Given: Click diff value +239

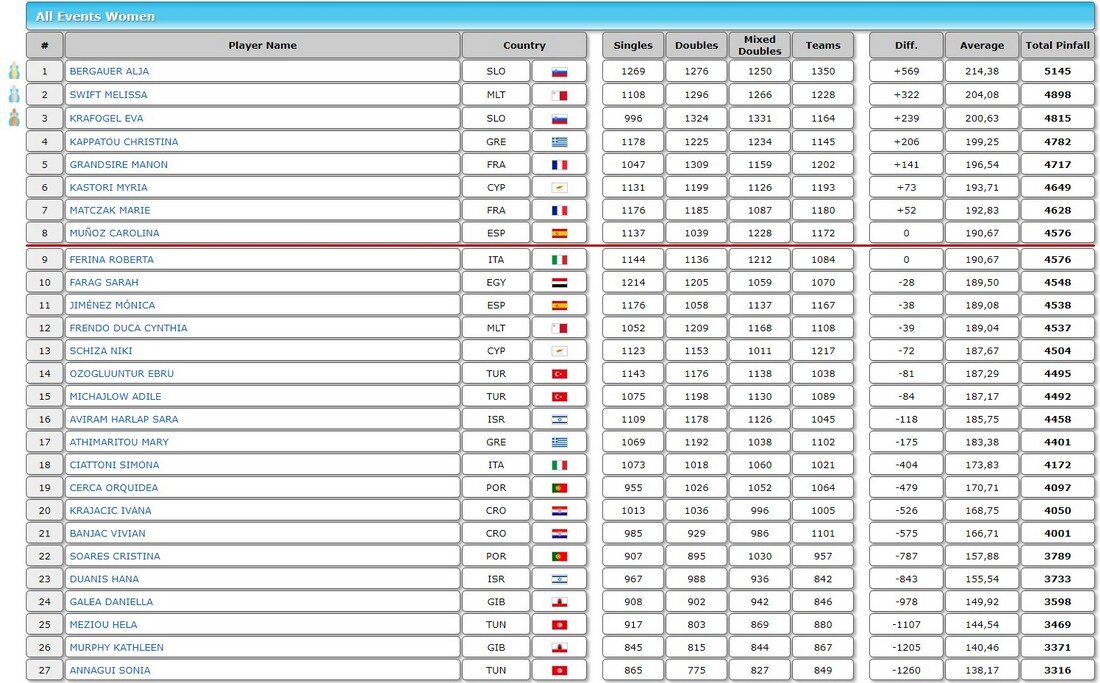Looking at the screenshot, I should pos(906,118).
